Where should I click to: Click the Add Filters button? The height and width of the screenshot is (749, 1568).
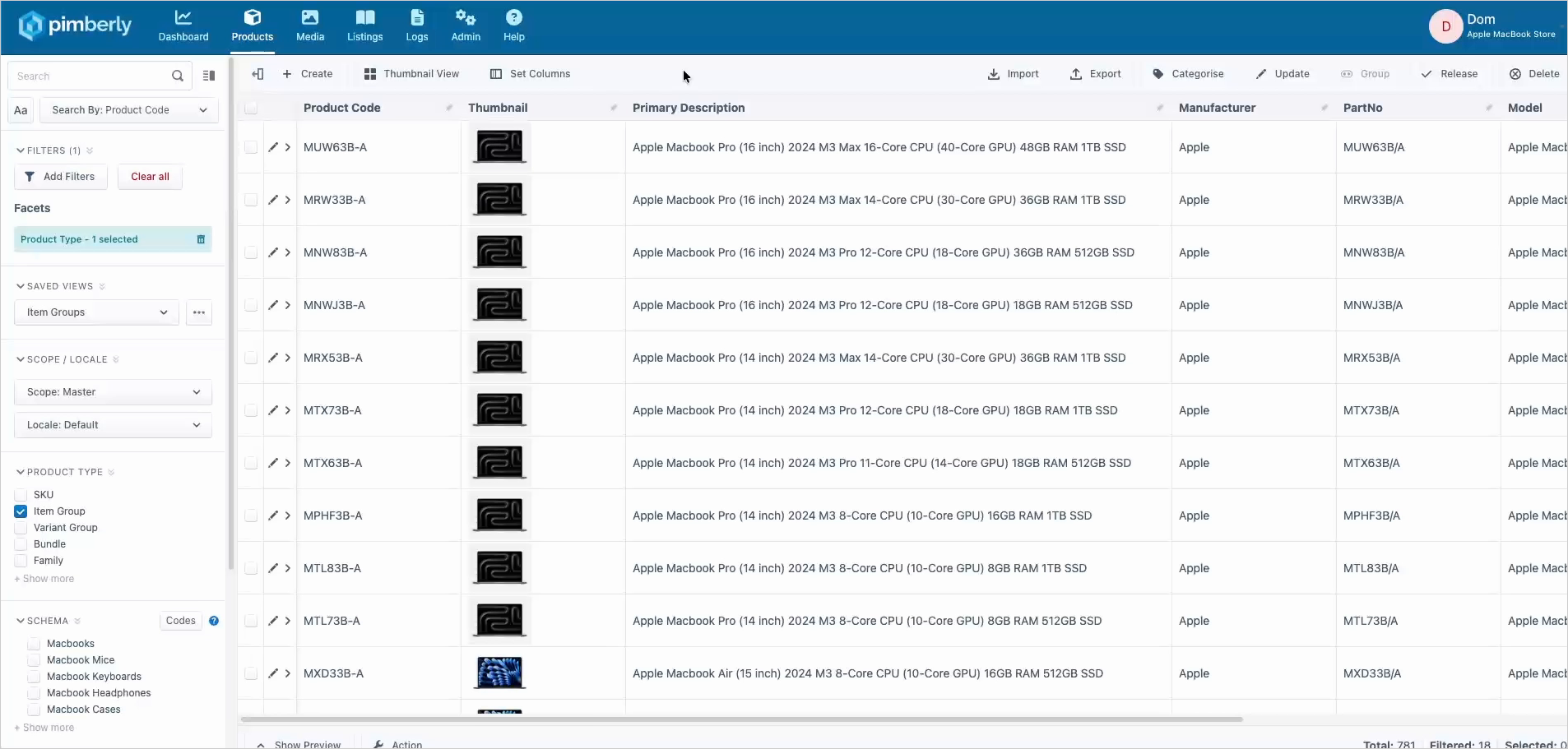pos(60,177)
